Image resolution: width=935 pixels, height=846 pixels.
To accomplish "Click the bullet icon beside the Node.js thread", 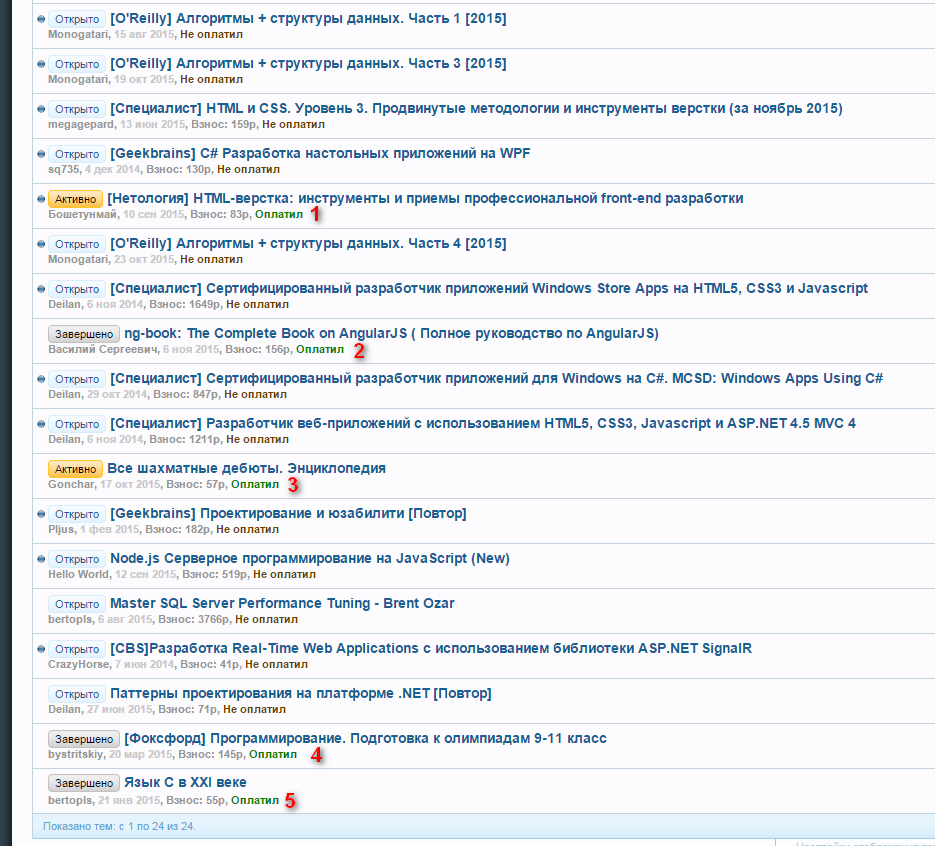I will click(41, 559).
